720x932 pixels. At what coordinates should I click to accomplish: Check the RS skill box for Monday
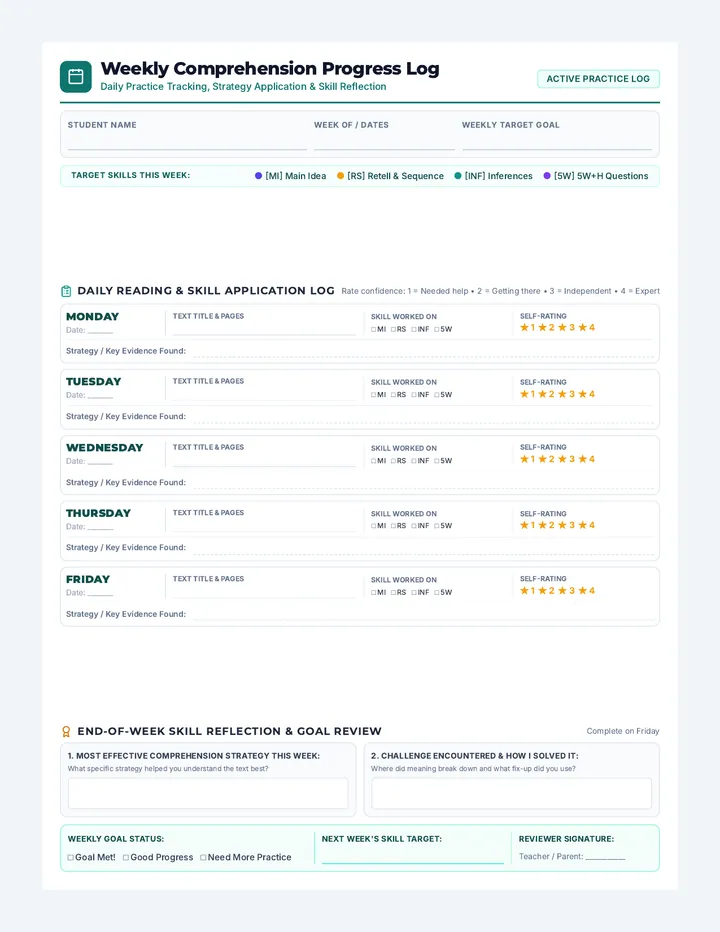point(394,329)
